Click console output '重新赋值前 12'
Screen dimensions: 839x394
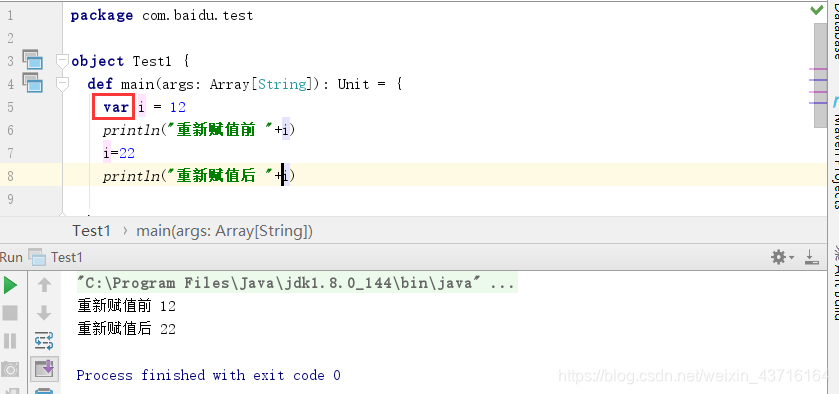click(126, 306)
